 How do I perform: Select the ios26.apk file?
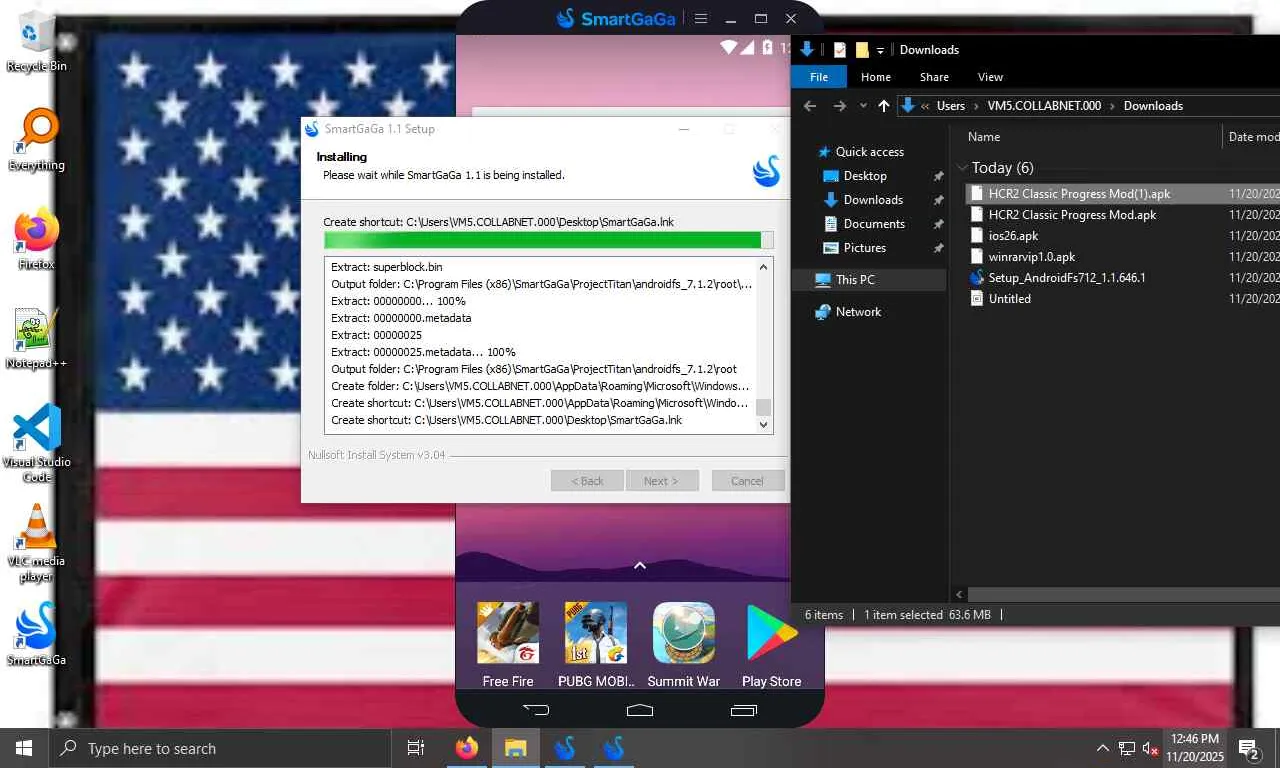coord(1013,236)
